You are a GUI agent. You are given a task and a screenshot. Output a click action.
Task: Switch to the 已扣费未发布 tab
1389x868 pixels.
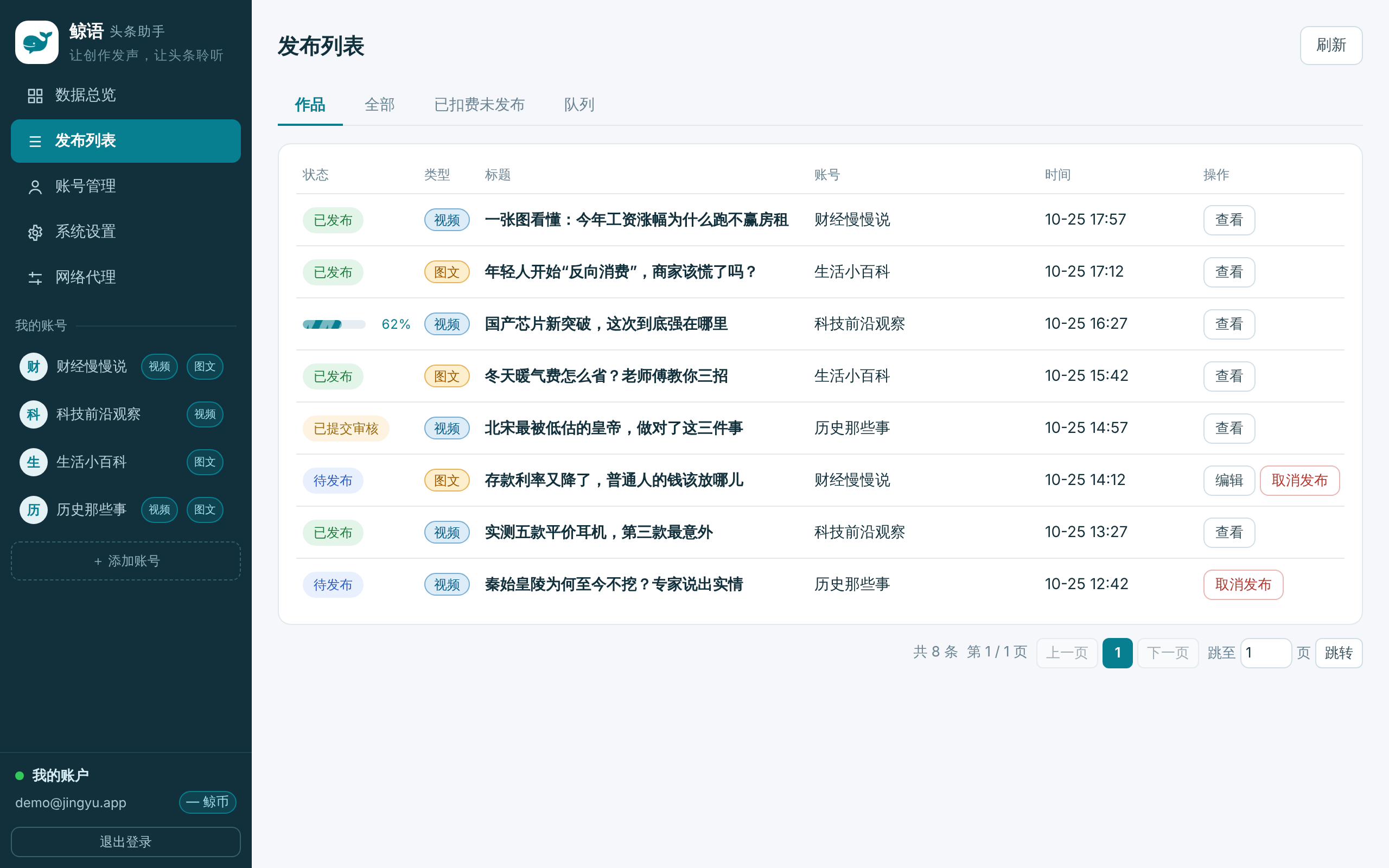click(479, 105)
